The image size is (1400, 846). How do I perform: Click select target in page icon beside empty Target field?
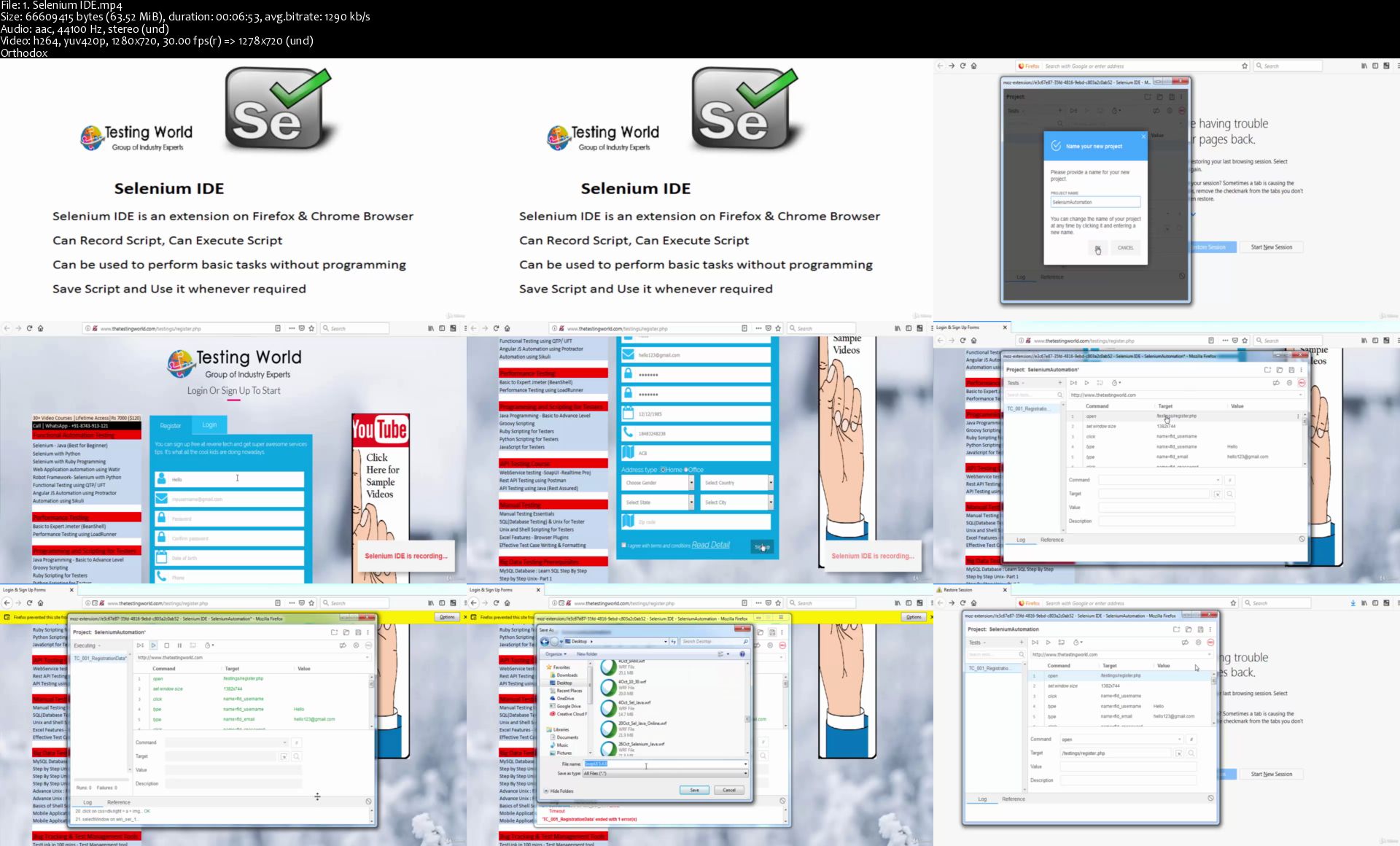1217,494
